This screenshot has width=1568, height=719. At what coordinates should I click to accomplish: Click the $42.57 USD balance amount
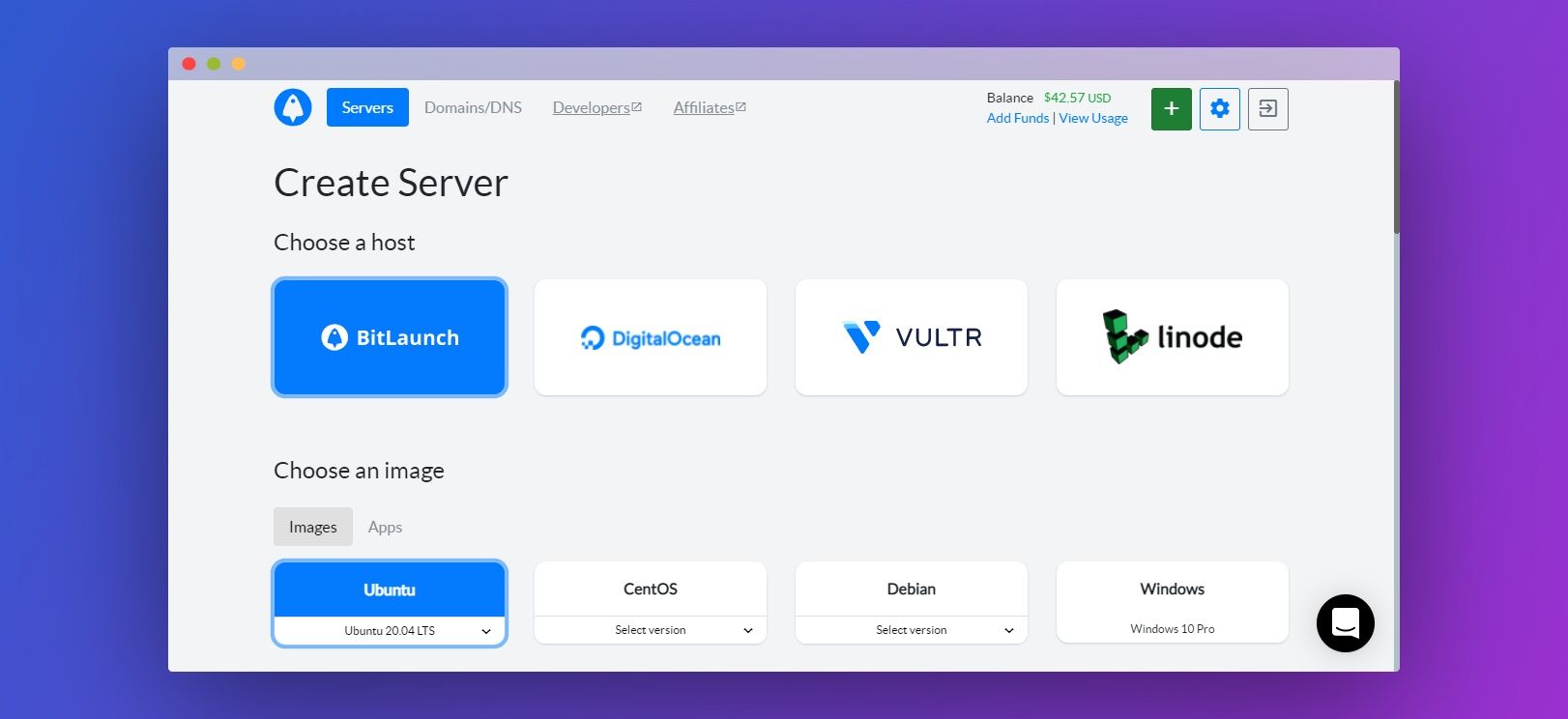[1078, 98]
